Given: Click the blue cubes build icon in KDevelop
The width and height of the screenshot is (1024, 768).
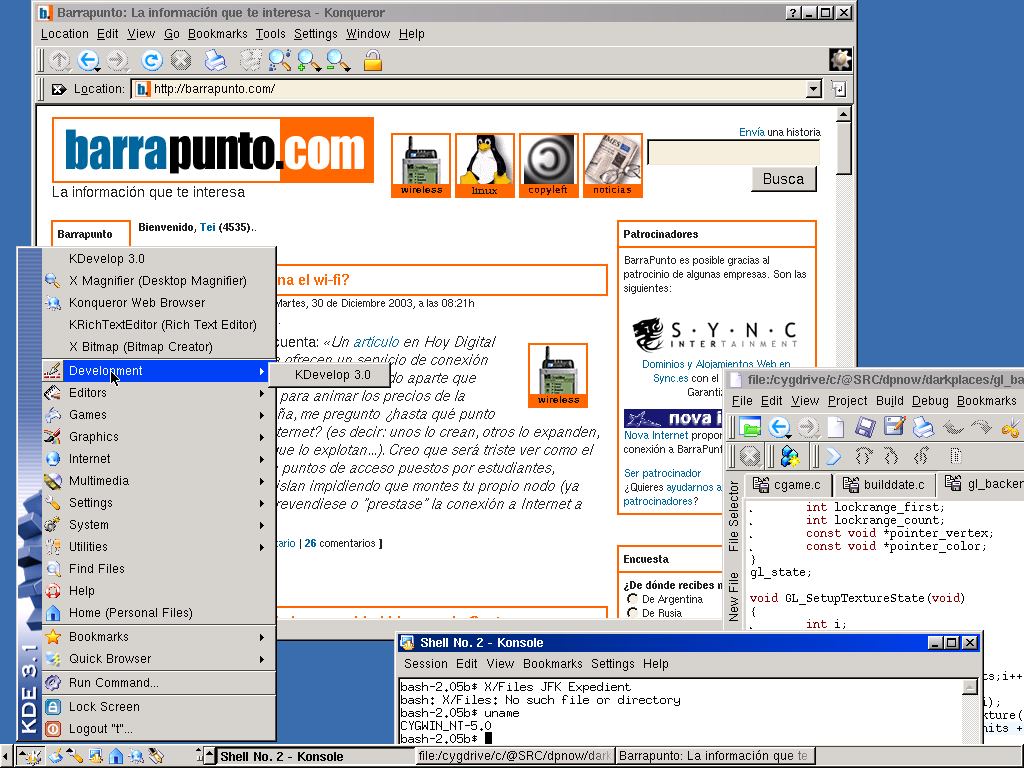Looking at the screenshot, I should click(x=790, y=456).
